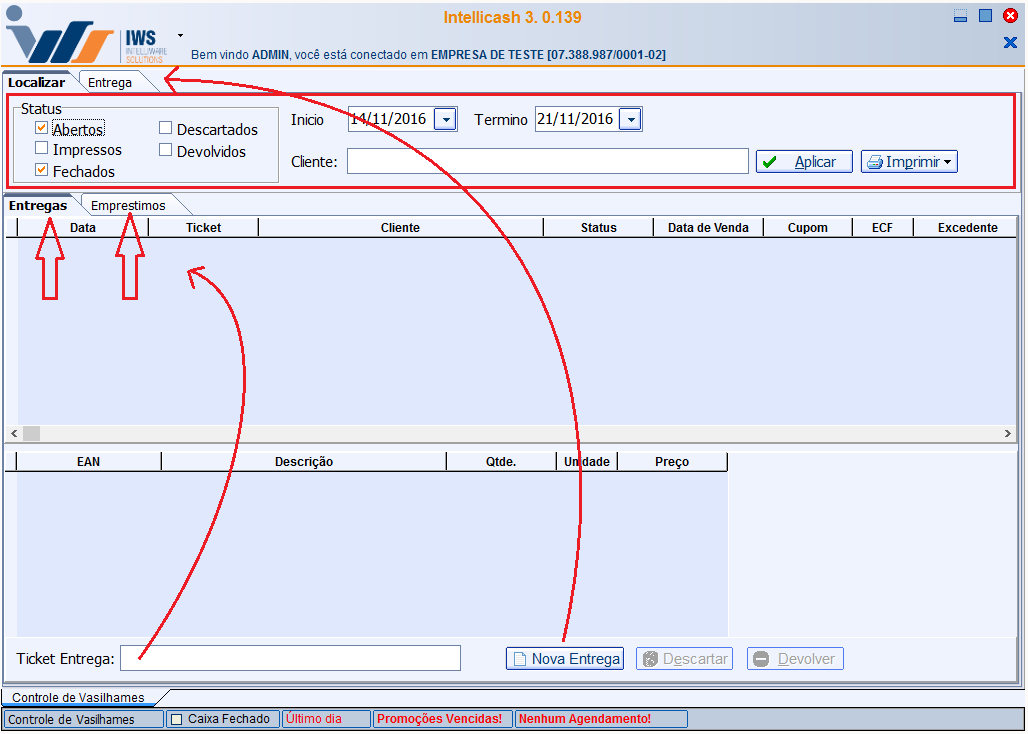
Task: Open the Inicio date dropdown
Action: (x=446, y=120)
